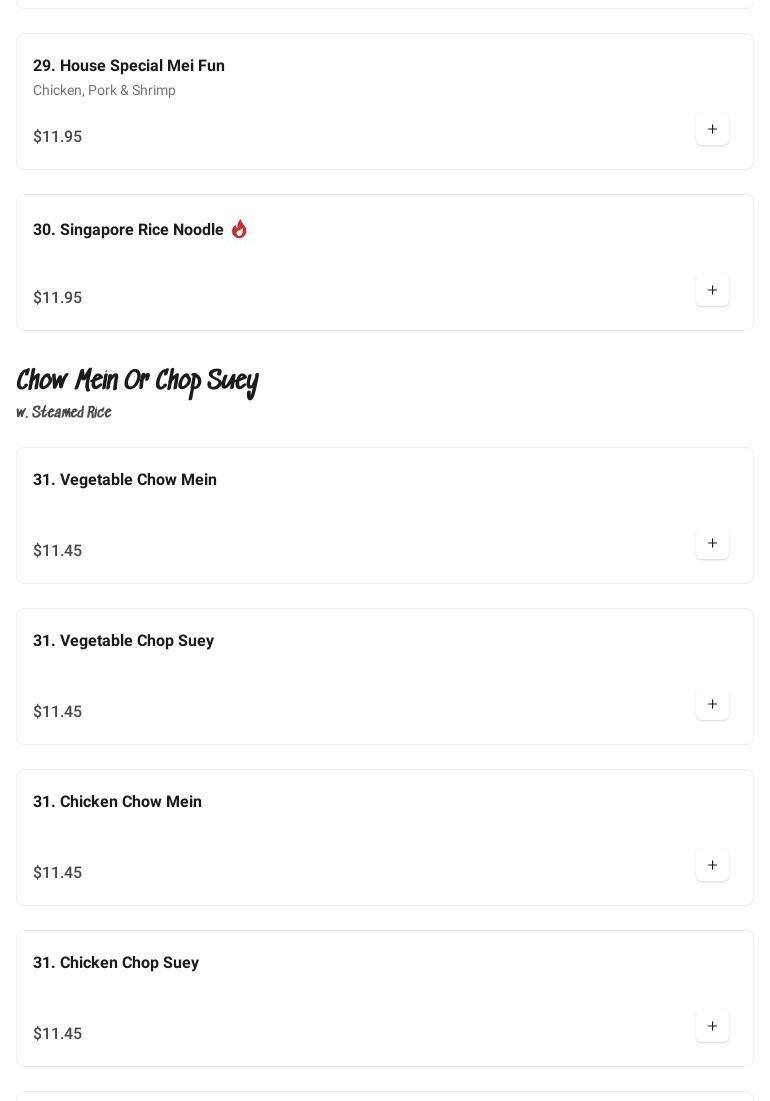The width and height of the screenshot is (770, 1101).
Task: Open the Vegetable Chow Mein item title
Action: click(125, 480)
